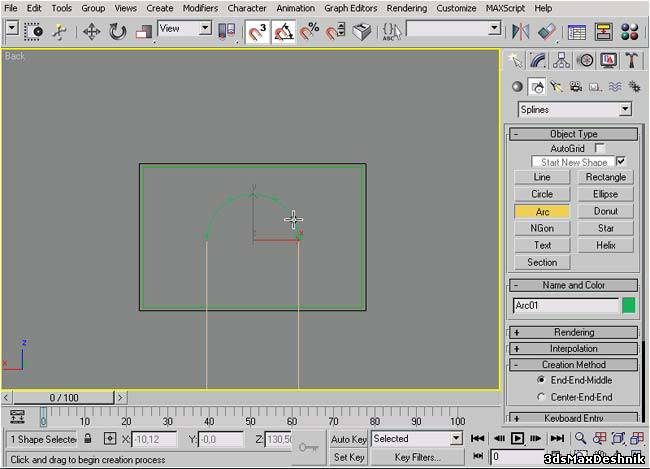Switch to the Create command panel tab
The image size is (650, 469).
[x=515, y=61]
